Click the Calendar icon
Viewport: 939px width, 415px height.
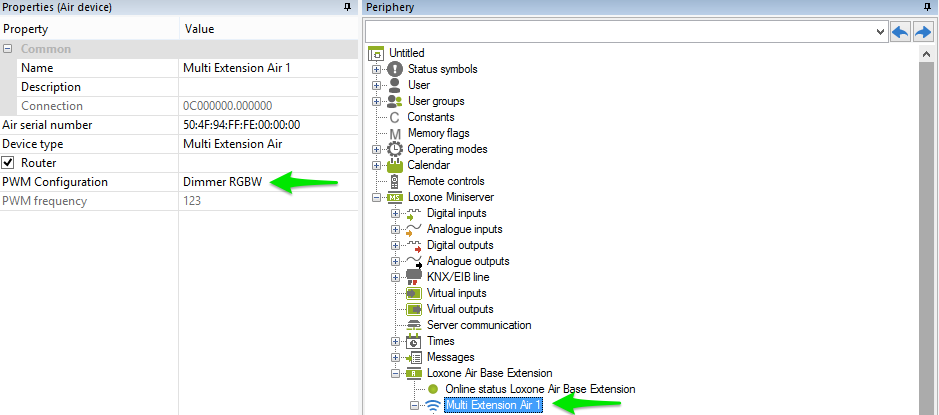395,165
